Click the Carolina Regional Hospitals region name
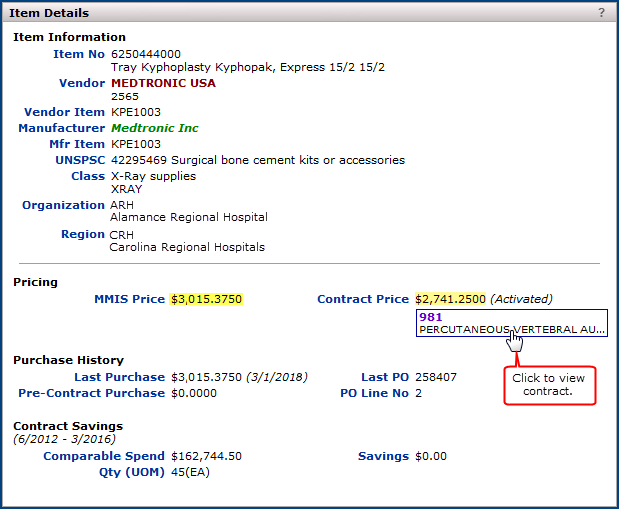Viewport: 619px width, 509px height. pos(187,247)
